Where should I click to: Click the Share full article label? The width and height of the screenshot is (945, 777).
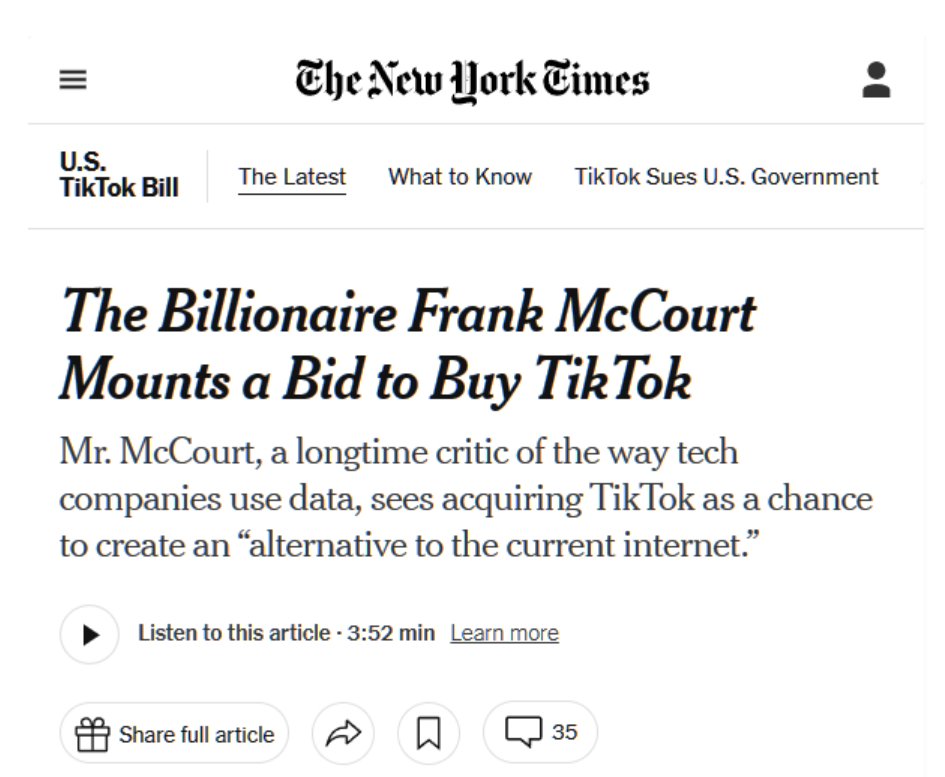[x=196, y=735]
